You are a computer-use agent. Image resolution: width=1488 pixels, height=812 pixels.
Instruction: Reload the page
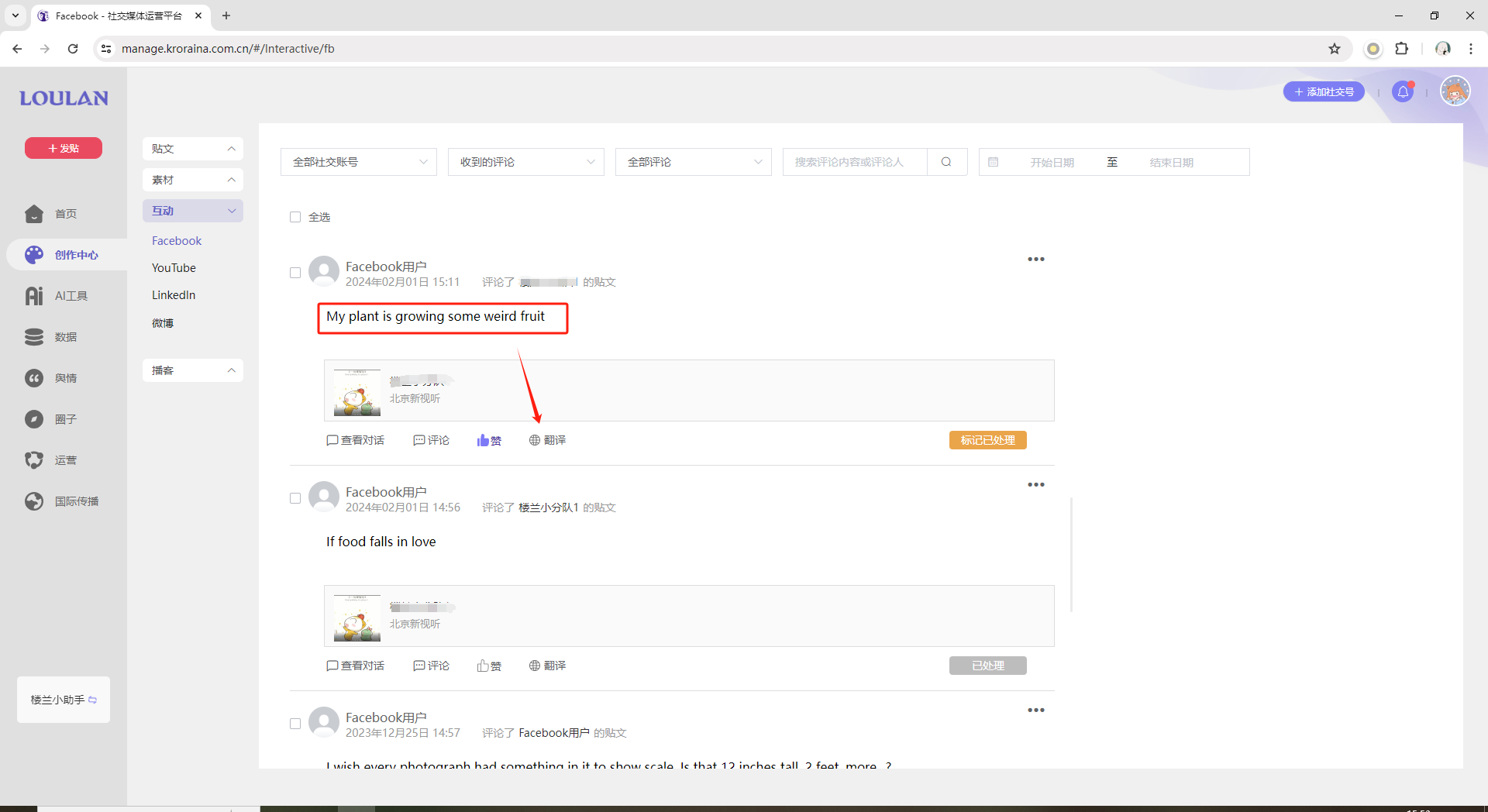(73, 49)
